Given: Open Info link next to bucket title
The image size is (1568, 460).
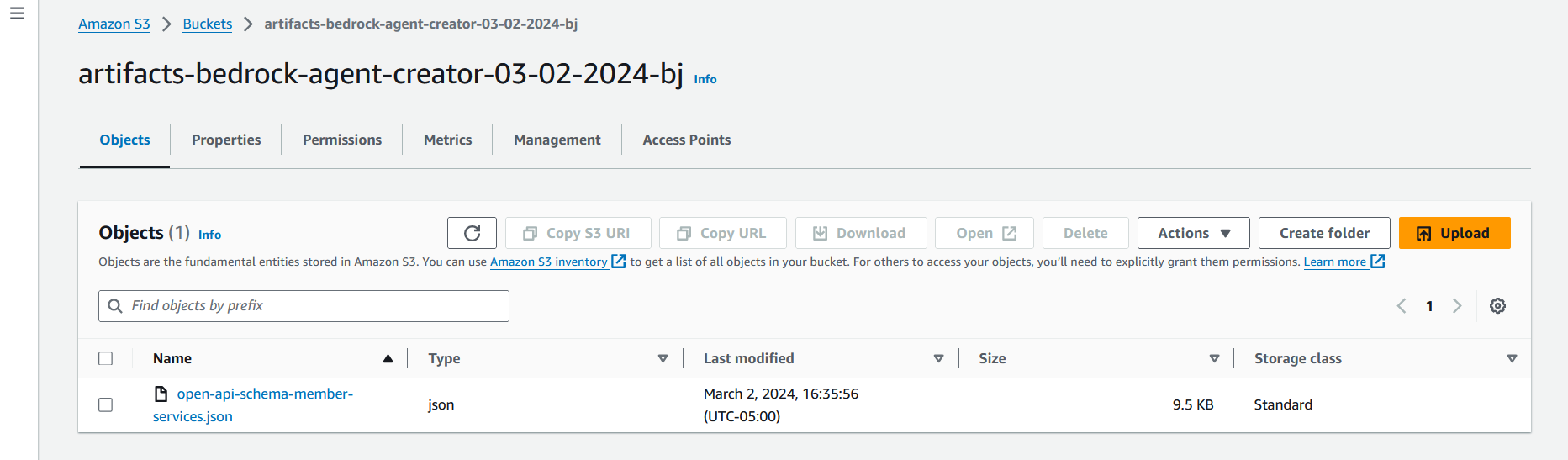Looking at the screenshot, I should click(x=705, y=79).
